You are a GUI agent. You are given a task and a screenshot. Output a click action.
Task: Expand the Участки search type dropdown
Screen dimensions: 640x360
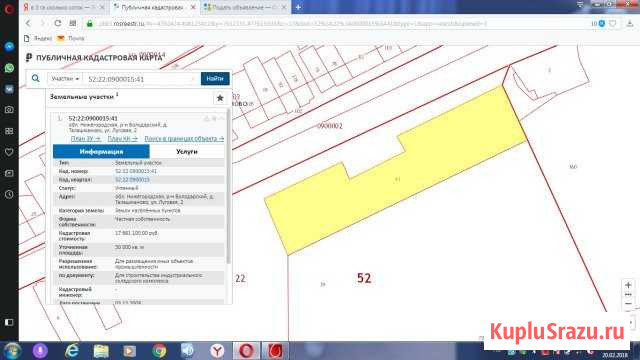65,78
